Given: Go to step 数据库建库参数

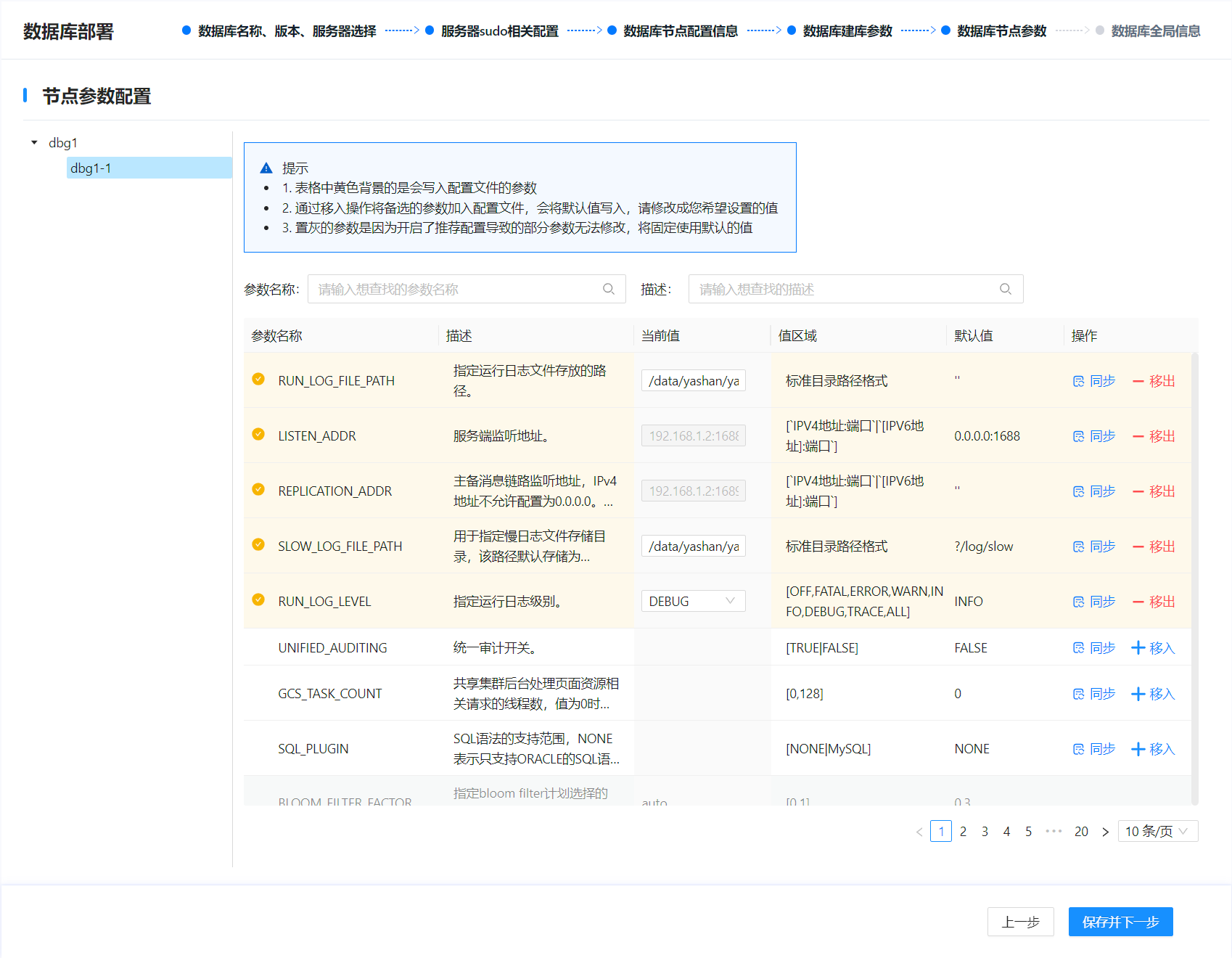Looking at the screenshot, I should [847, 31].
